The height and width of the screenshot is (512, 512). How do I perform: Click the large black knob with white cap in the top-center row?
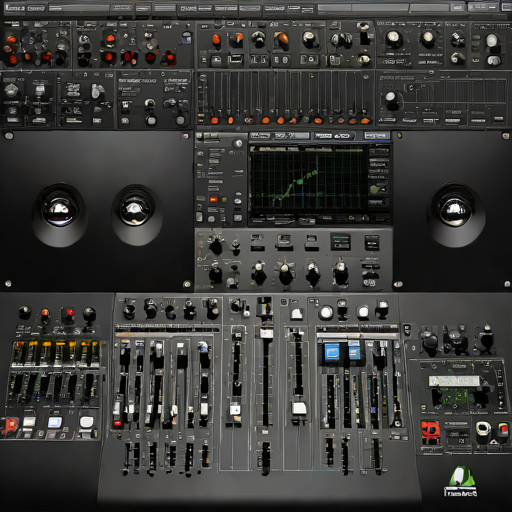(309, 38)
